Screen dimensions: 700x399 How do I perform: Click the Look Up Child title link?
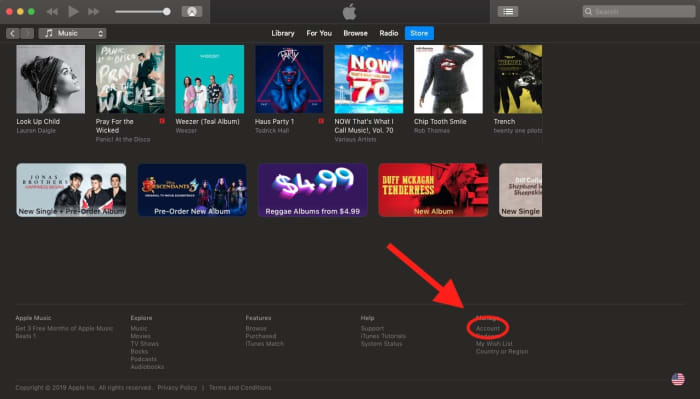tap(38, 121)
